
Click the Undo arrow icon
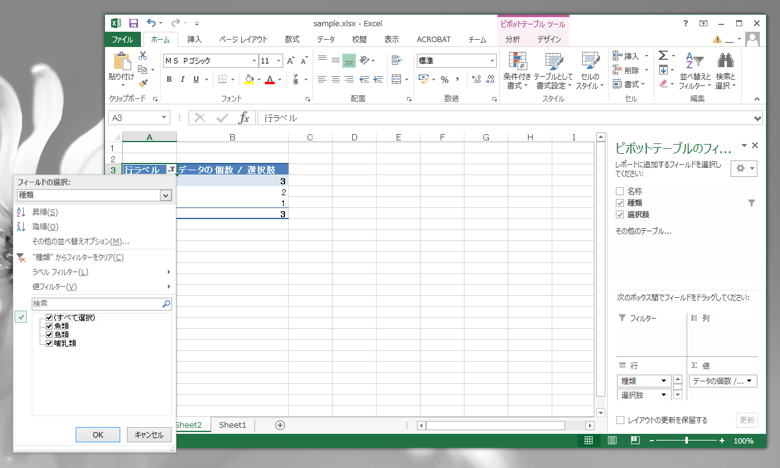[151, 23]
